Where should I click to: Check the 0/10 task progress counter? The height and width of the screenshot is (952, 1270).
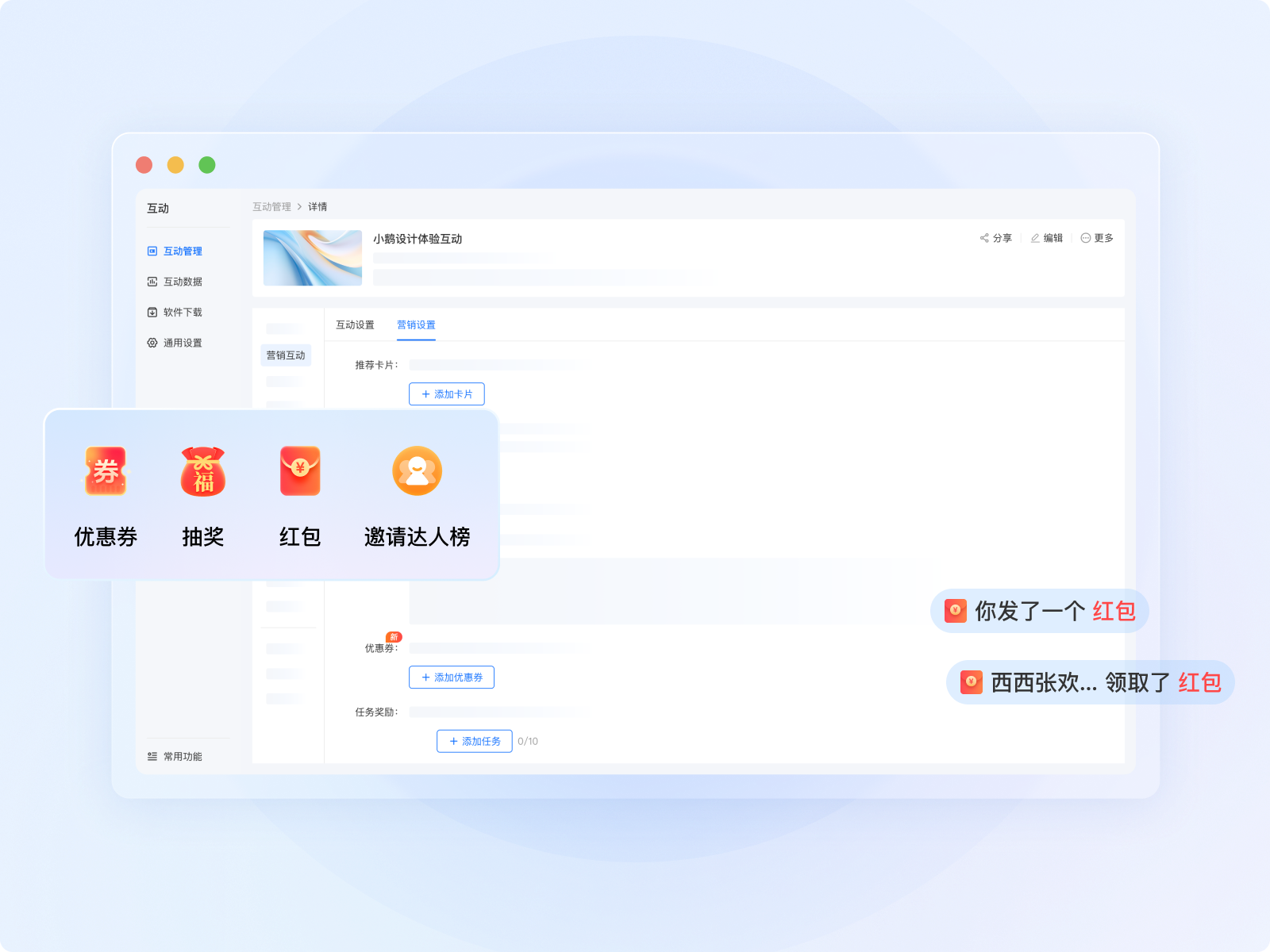click(529, 741)
